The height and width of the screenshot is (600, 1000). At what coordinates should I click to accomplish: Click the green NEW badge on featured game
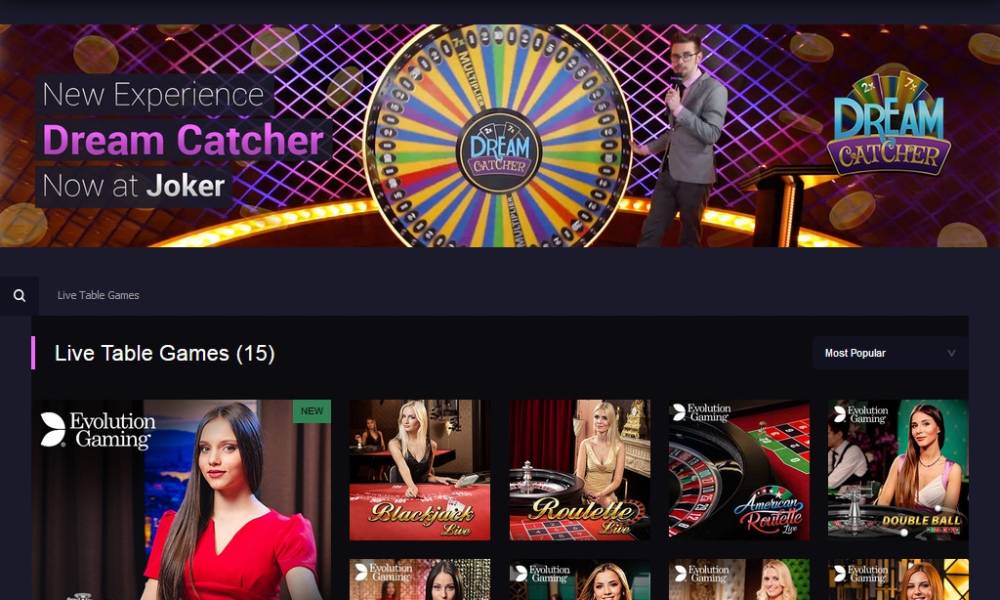312,411
